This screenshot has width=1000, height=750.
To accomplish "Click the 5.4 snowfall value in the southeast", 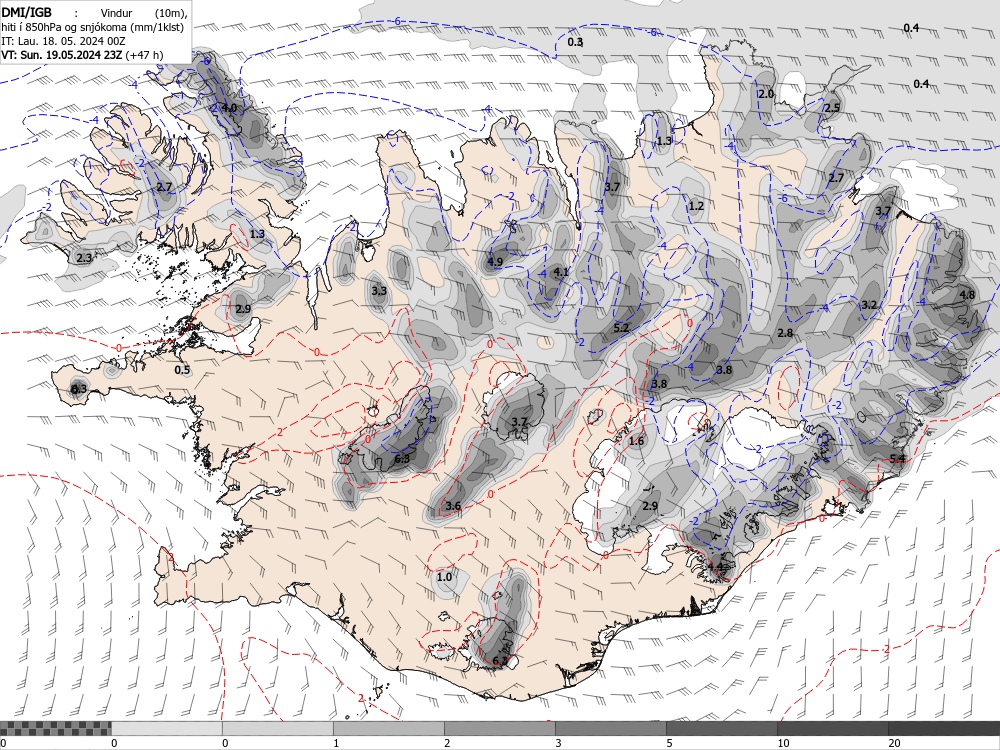I will [897, 459].
